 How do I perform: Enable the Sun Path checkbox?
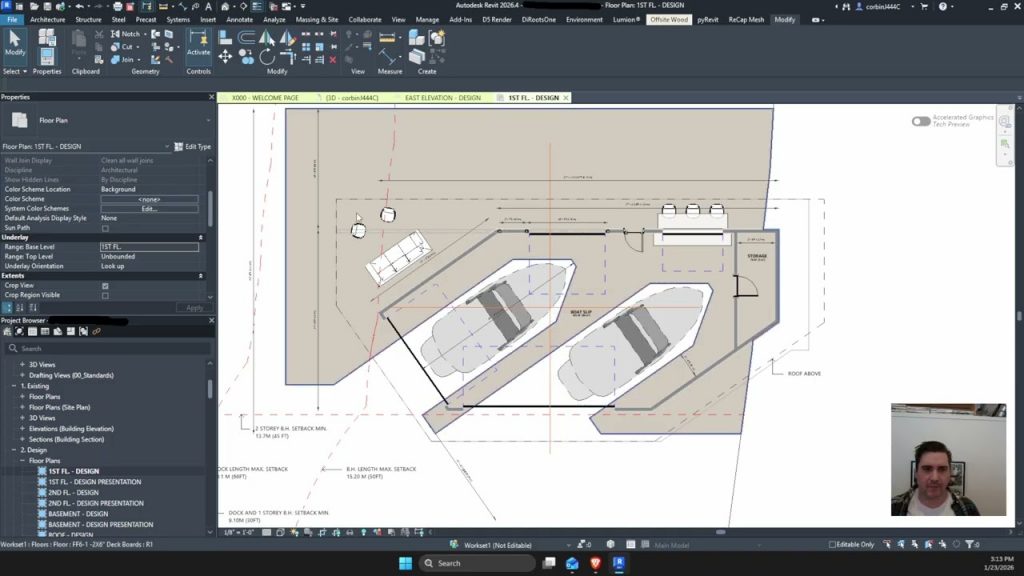(105, 228)
